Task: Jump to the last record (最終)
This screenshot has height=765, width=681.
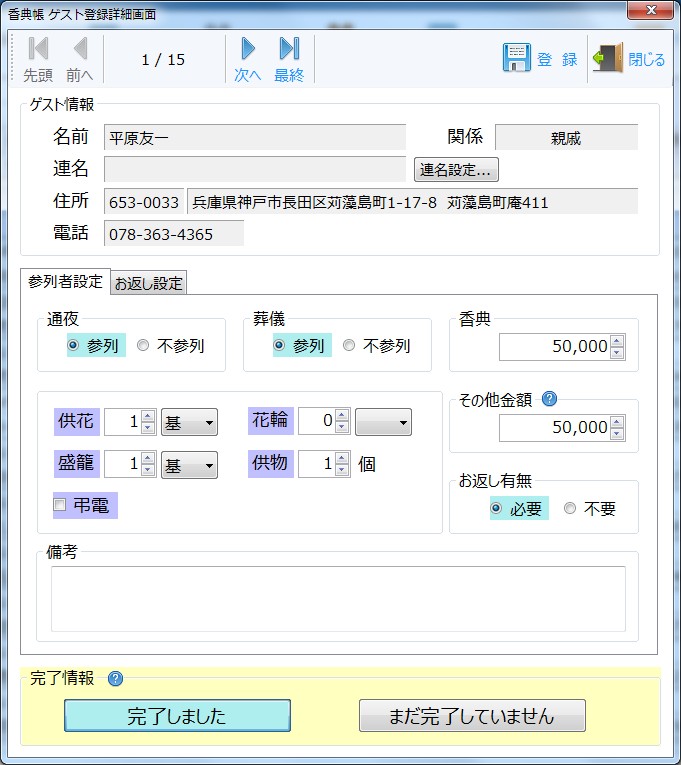Action: (x=289, y=50)
